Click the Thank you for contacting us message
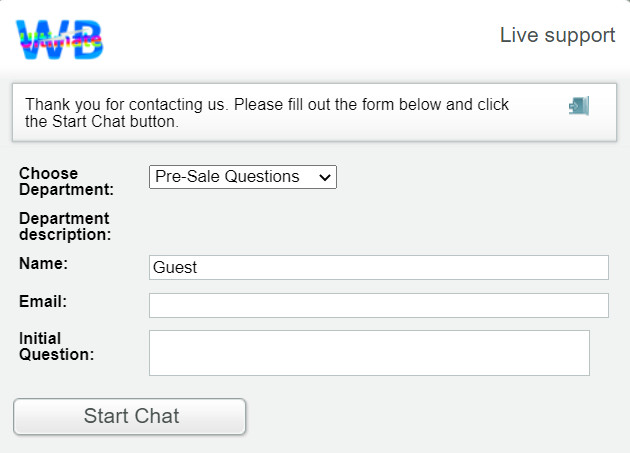Screen dimensions: 630x453 point(267,113)
